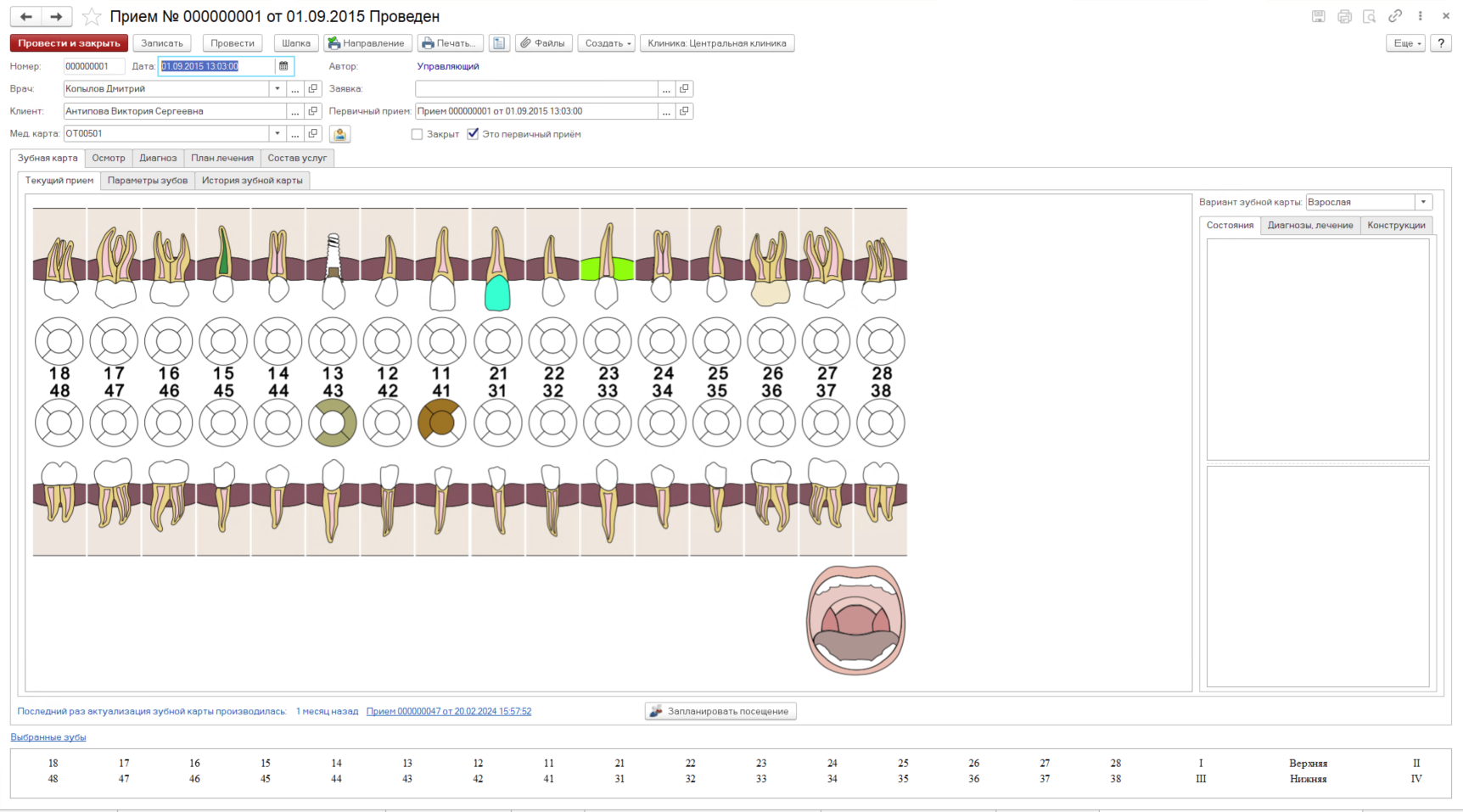Uncheck Это первичный приём checkbox
Screen dimensions: 1463x812
click(473, 134)
